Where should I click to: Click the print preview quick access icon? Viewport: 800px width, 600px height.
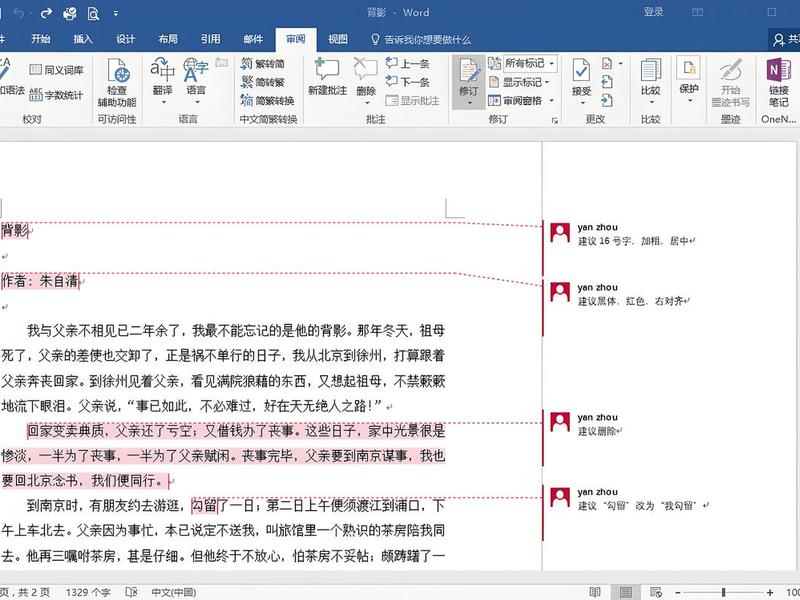coord(93,13)
